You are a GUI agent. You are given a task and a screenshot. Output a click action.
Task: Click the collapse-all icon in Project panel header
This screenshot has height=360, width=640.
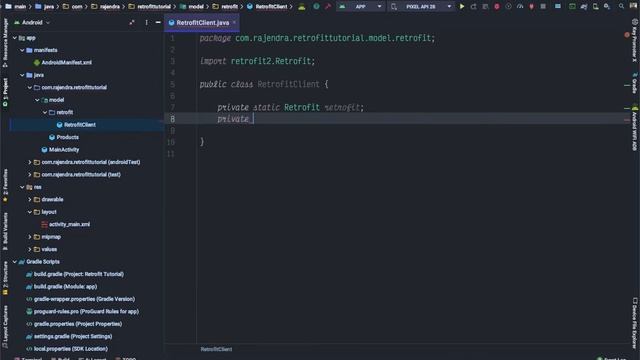[131, 22]
